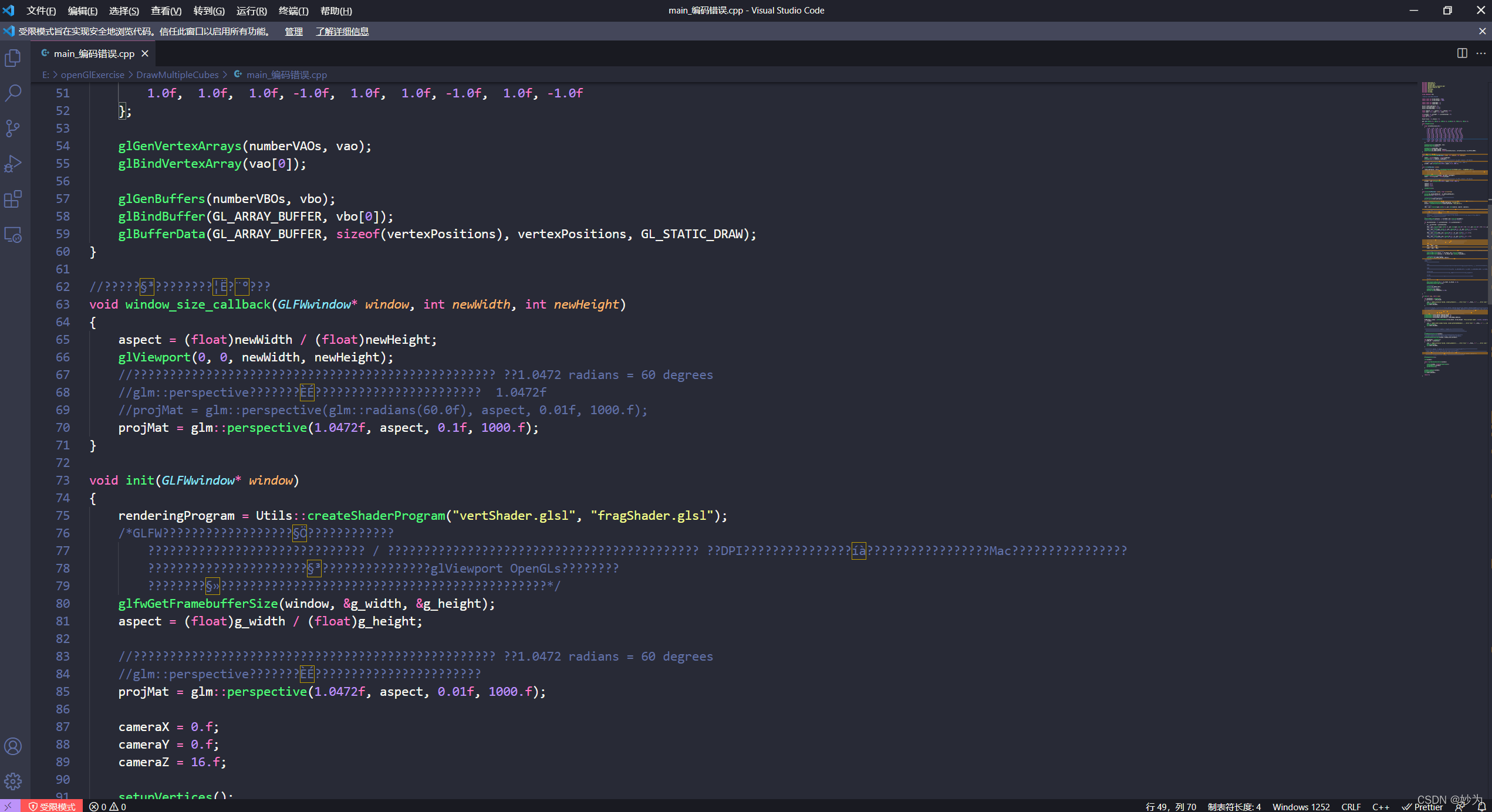Open the Extensions view
Image resolution: width=1492 pixels, height=812 pixels.
[x=13, y=199]
